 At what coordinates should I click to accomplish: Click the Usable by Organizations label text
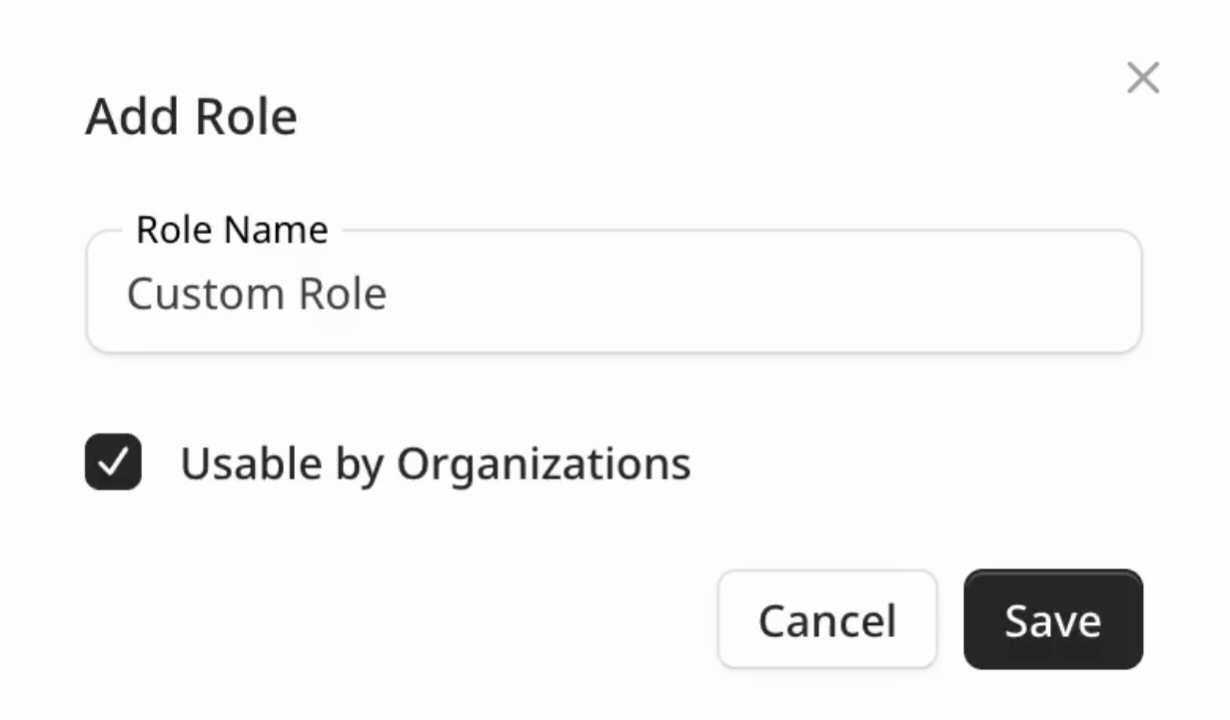(435, 464)
